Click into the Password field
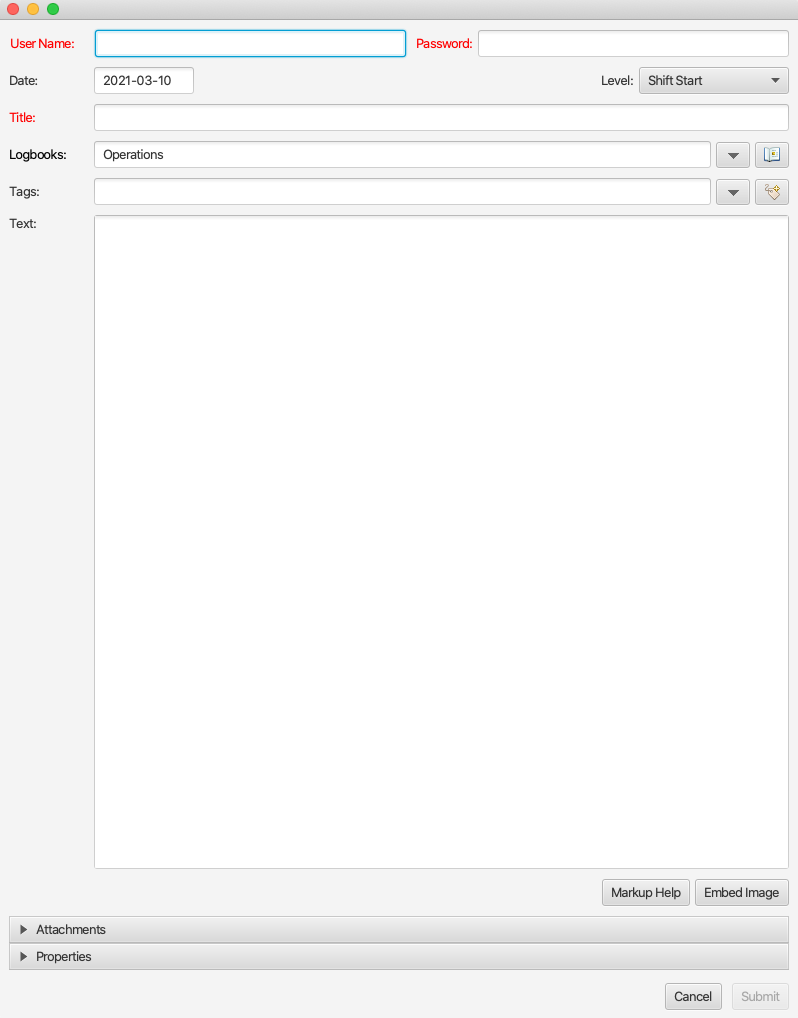 [632, 44]
